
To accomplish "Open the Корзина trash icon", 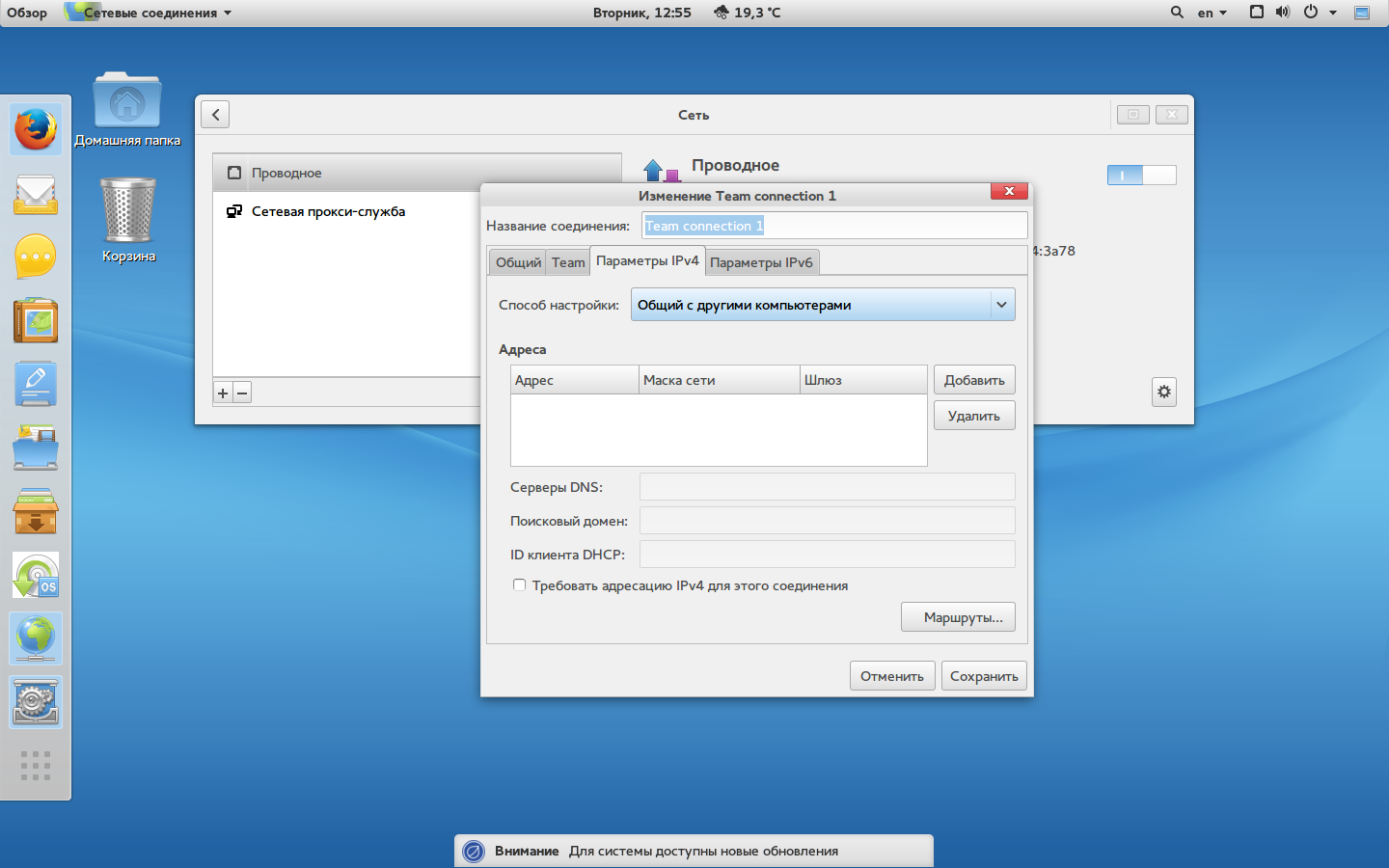I will [128, 220].
